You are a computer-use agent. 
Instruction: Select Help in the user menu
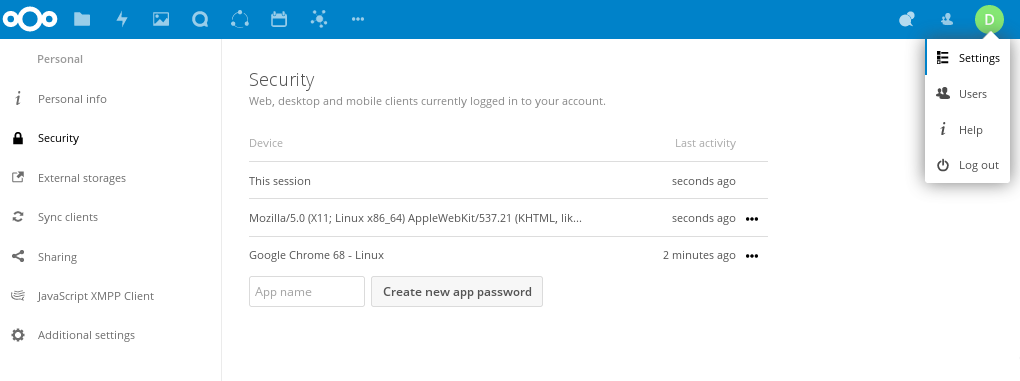(x=967, y=129)
